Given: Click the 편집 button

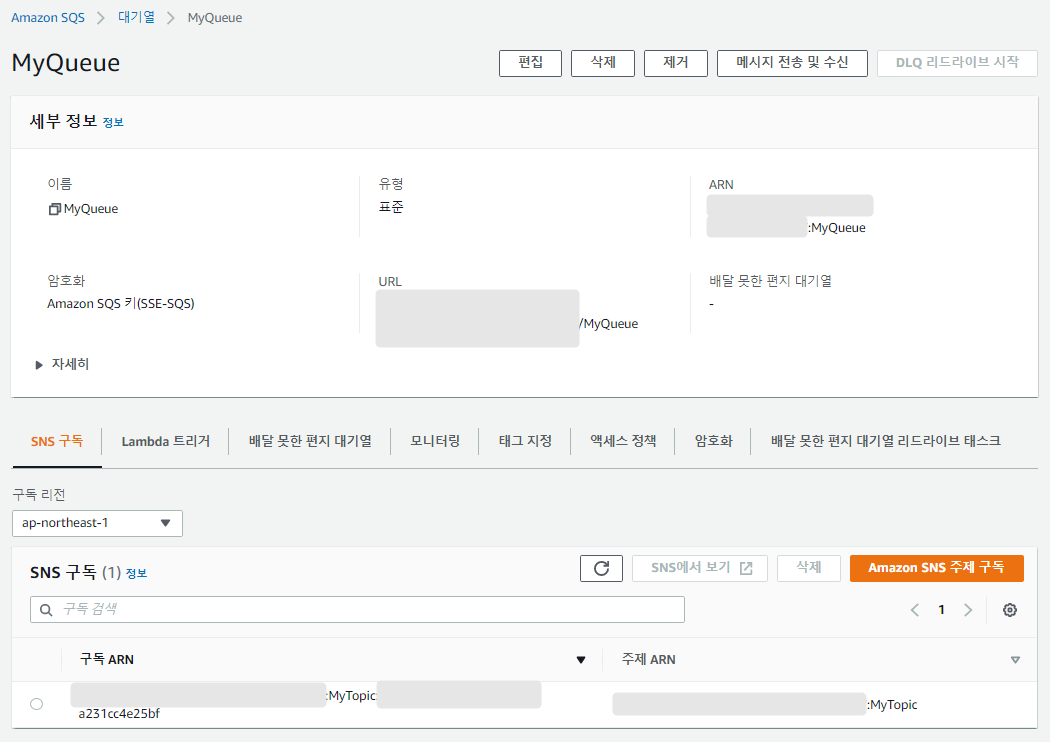Looking at the screenshot, I should [530, 63].
